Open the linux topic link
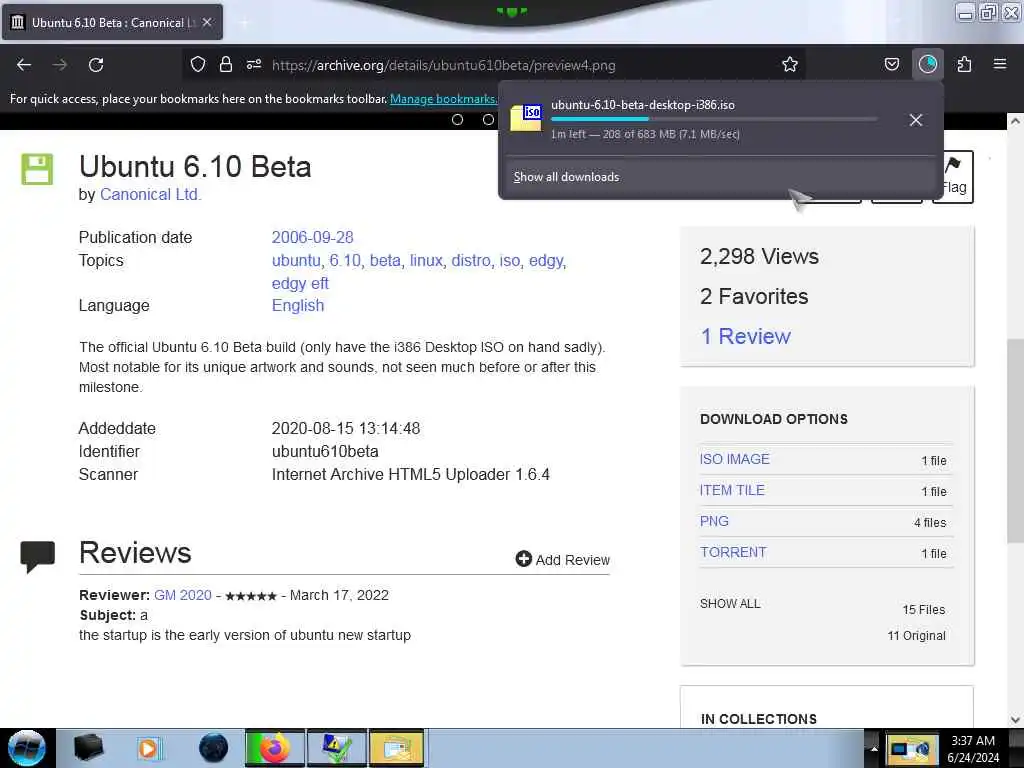Viewport: 1024px width, 768px height. coord(426,260)
